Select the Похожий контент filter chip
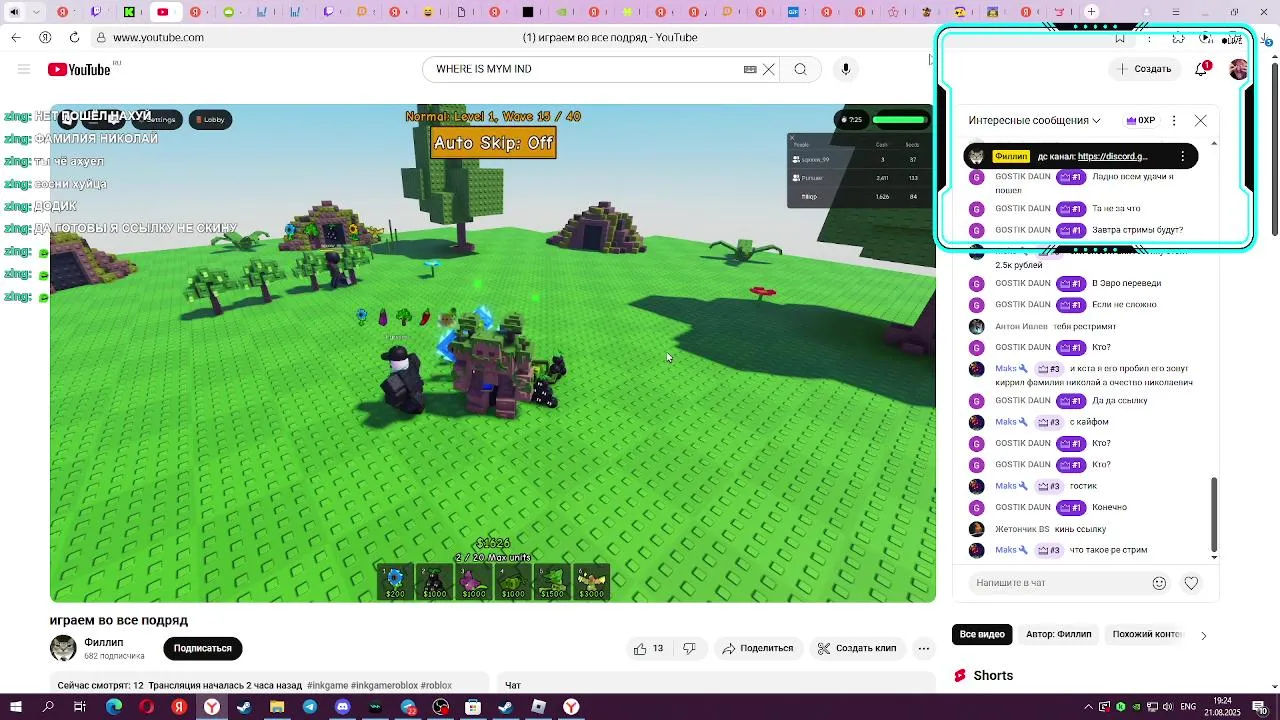This screenshot has width=1280, height=720. [x=1146, y=634]
